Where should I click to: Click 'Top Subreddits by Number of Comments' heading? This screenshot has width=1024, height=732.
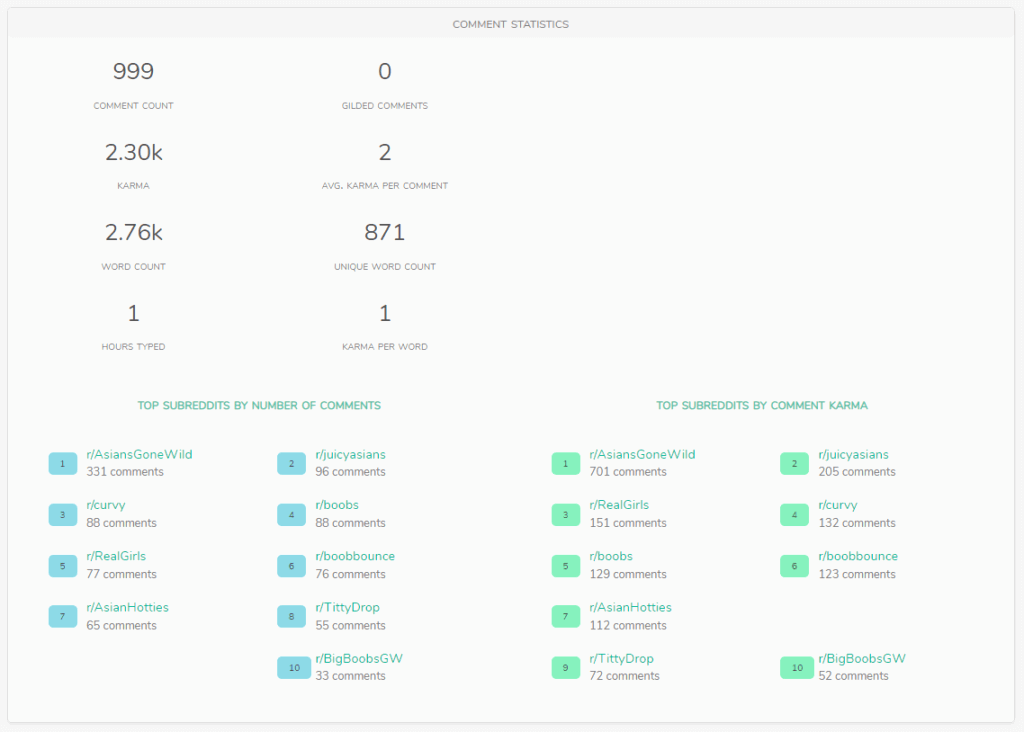click(259, 406)
